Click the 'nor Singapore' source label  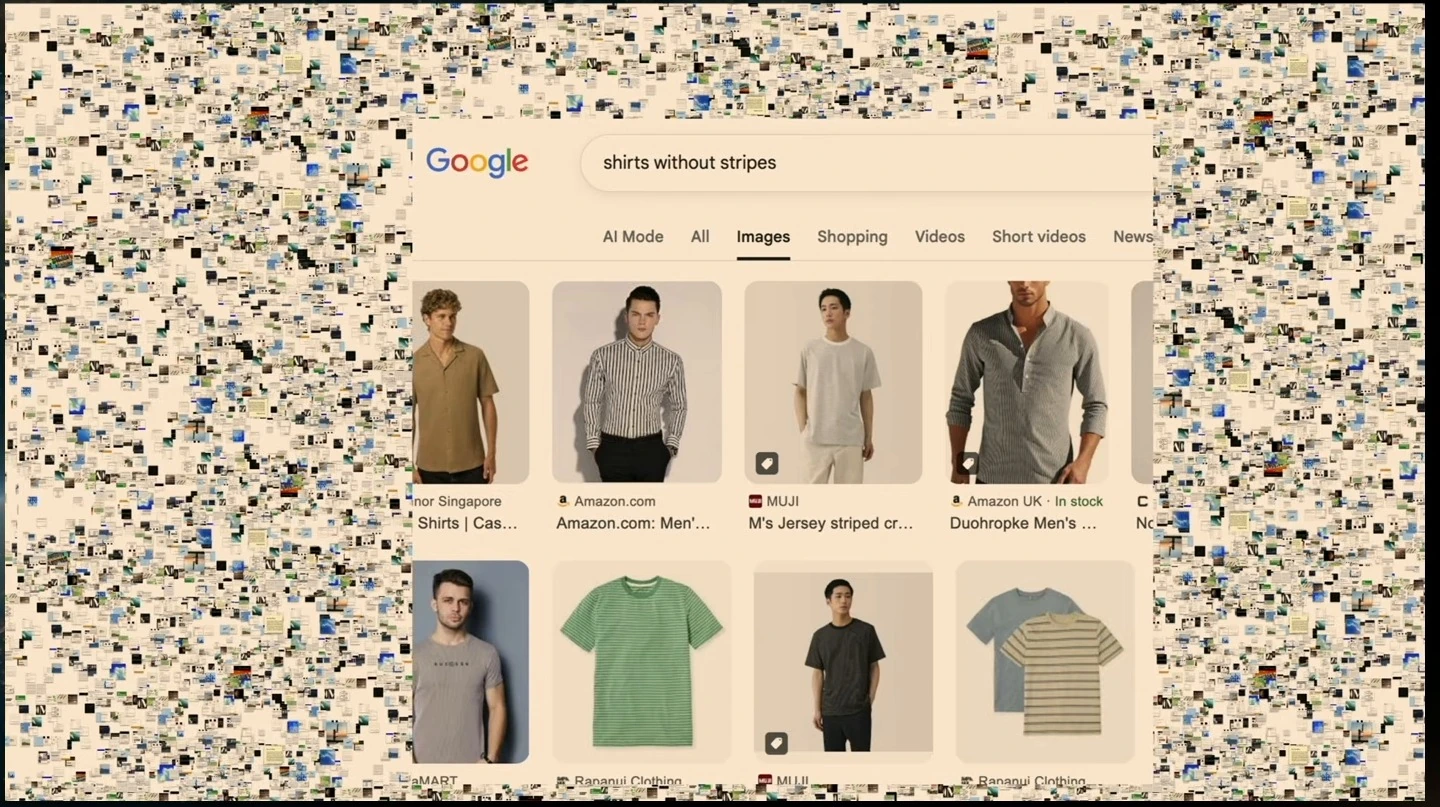click(x=458, y=501)
